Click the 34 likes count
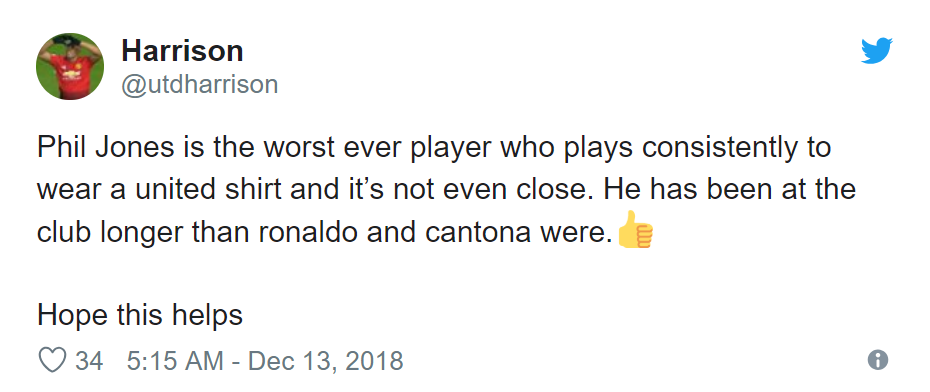 89,361
